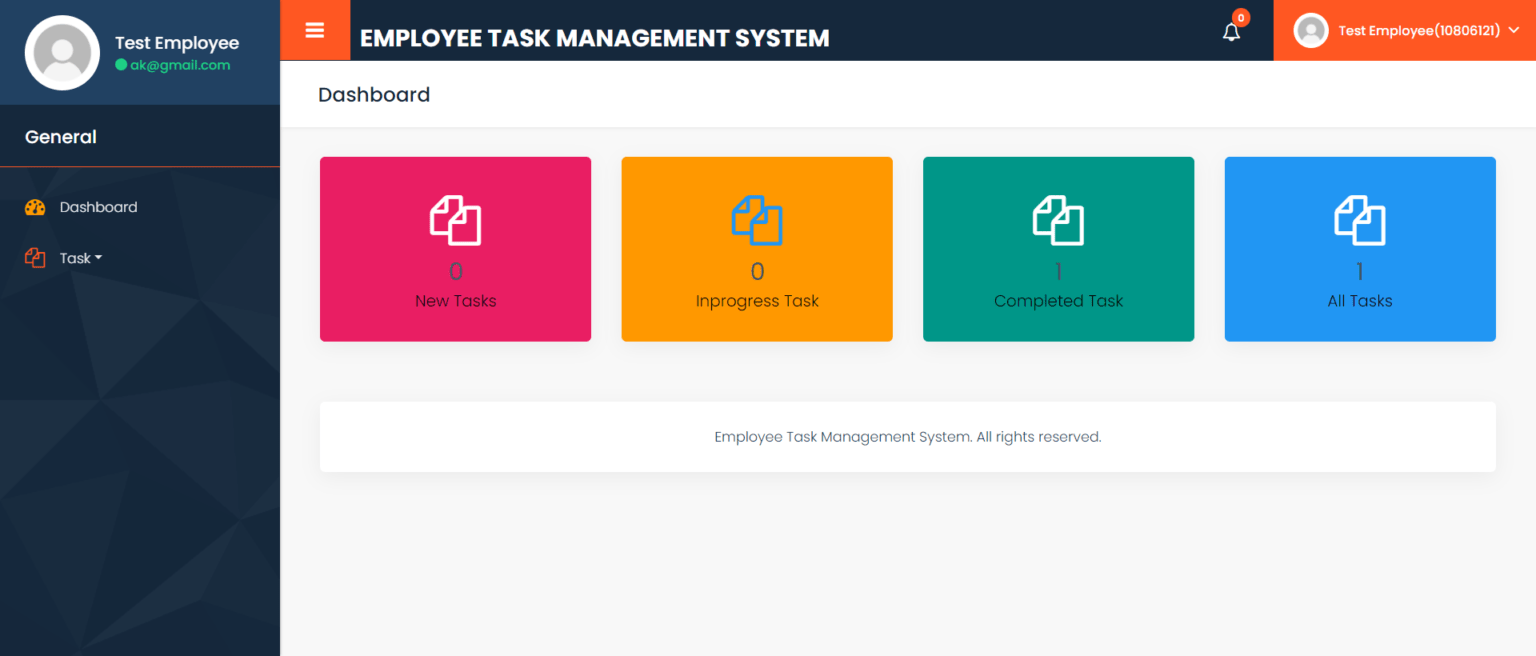Click the Task copy icon in sidebar

[x=33, y=257]
